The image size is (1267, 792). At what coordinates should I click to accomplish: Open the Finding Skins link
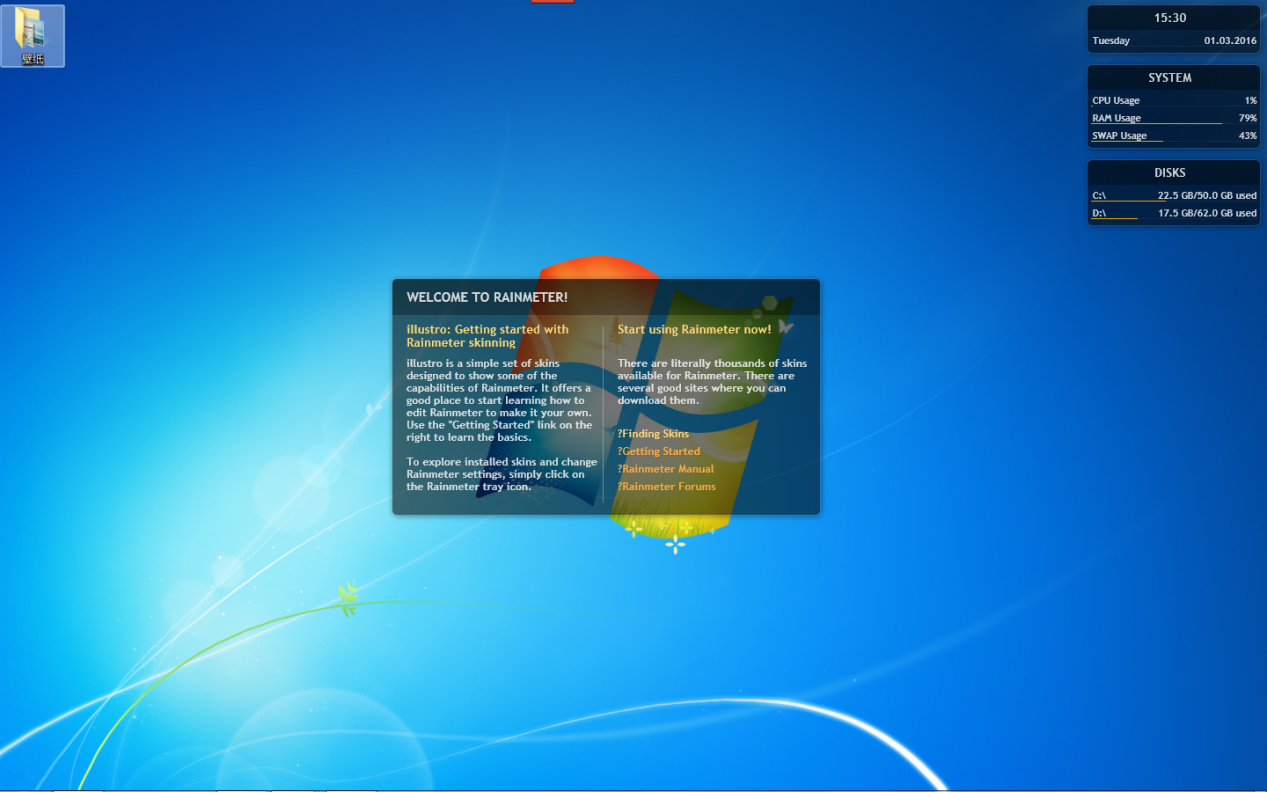tap(653, 433)
